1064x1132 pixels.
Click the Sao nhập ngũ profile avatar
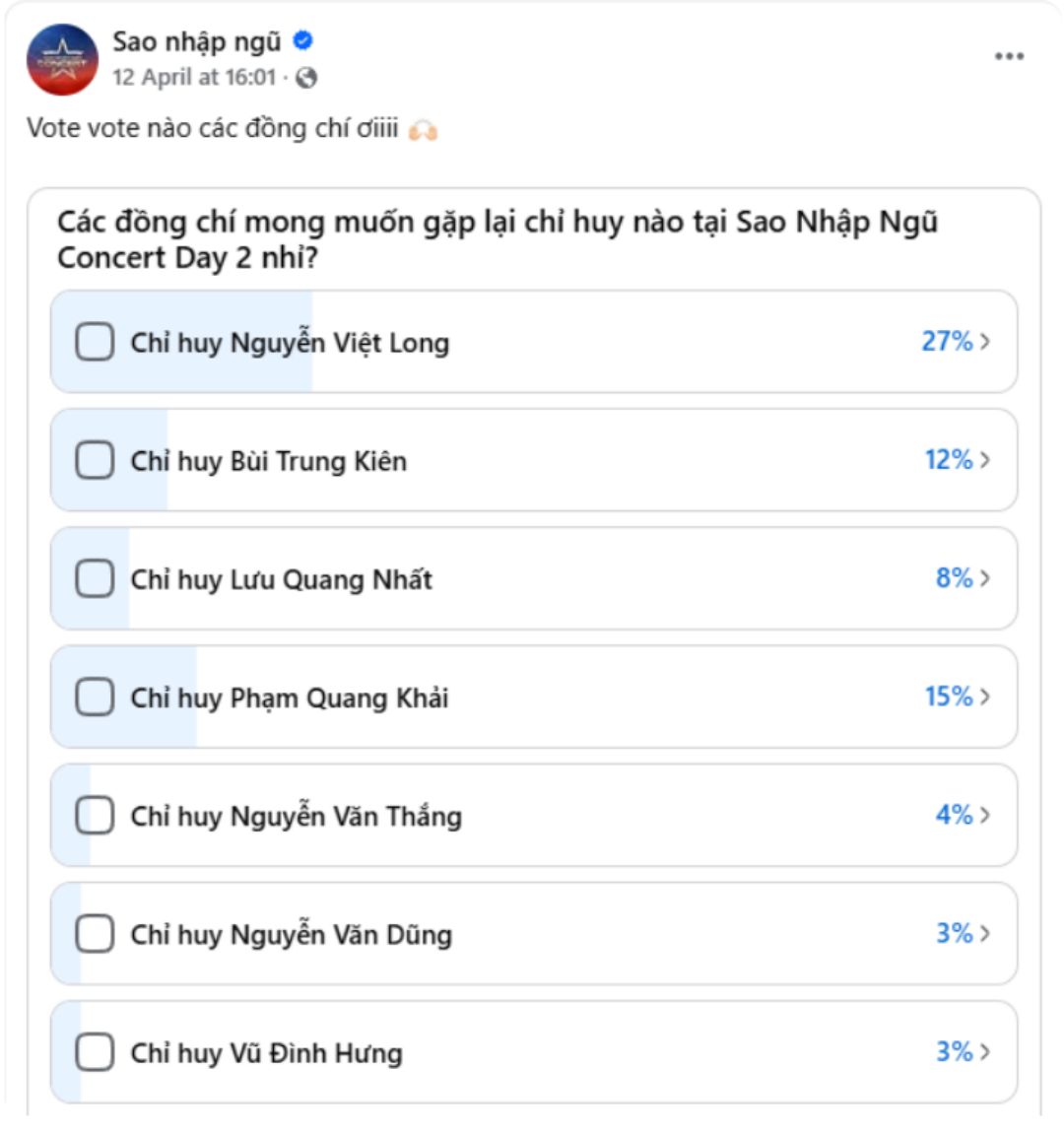pyautogui.click(x=62, y=59)
